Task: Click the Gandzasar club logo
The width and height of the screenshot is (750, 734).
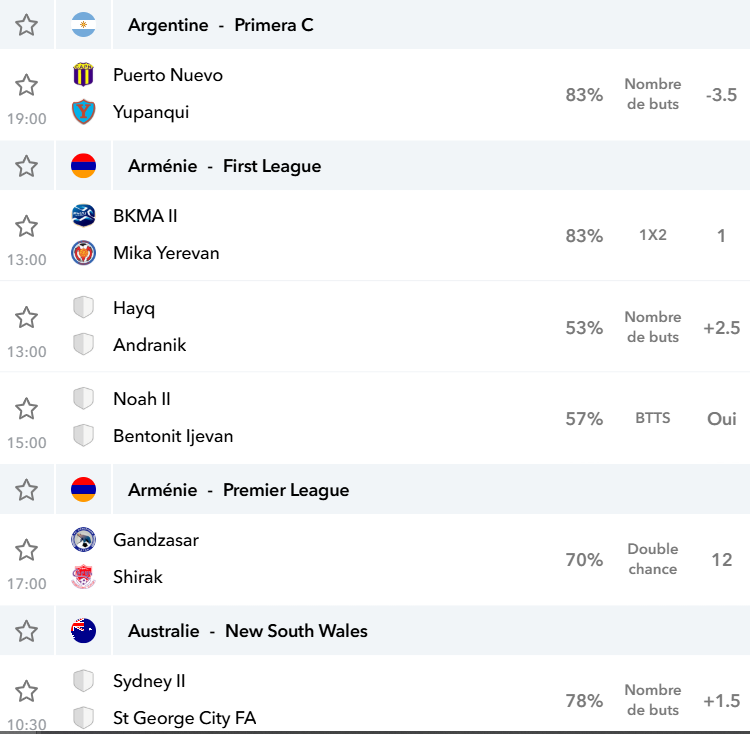Action: (x=83, y=540)
